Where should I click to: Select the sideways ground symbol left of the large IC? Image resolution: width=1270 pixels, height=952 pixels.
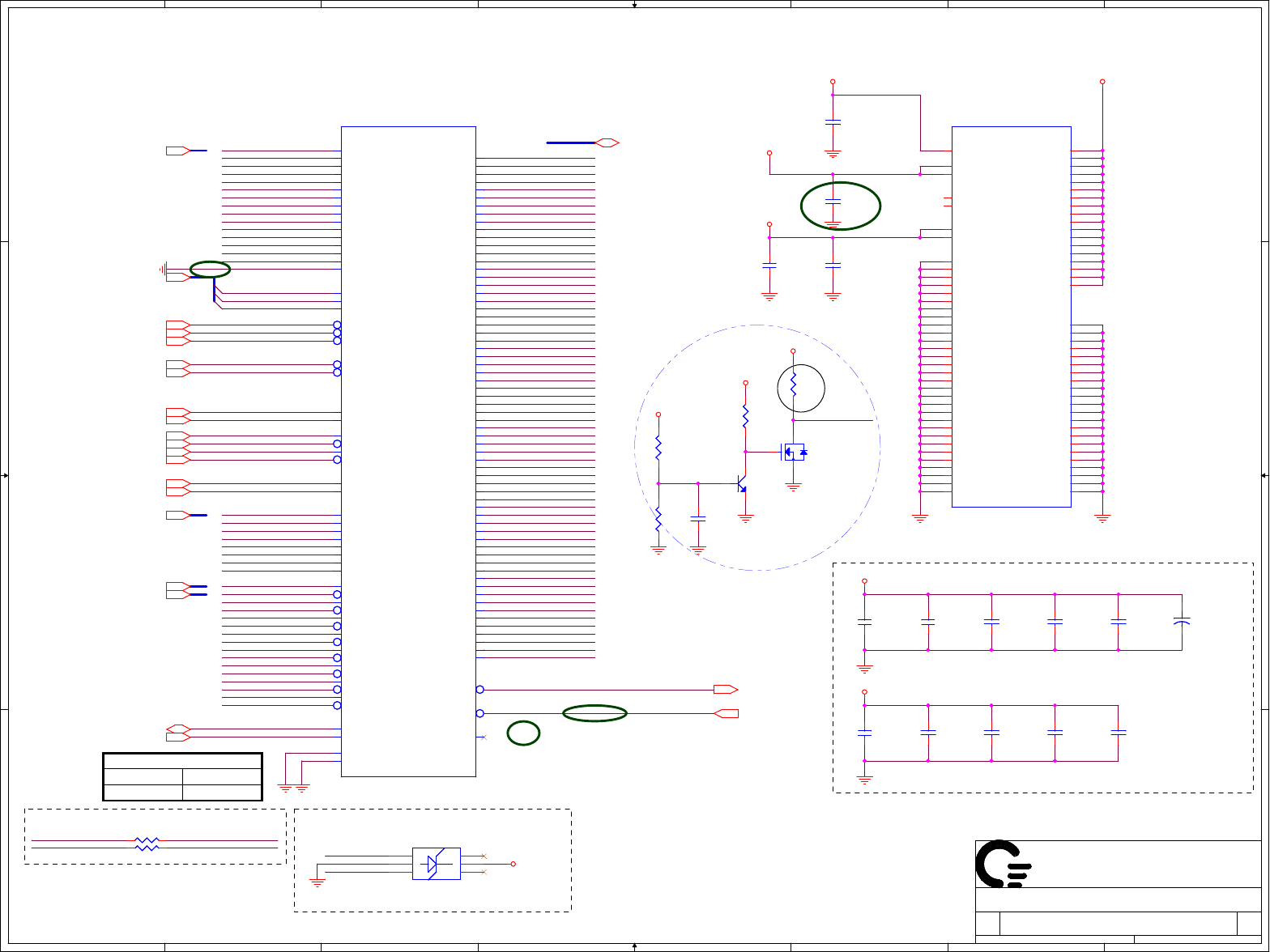point(164,269)
